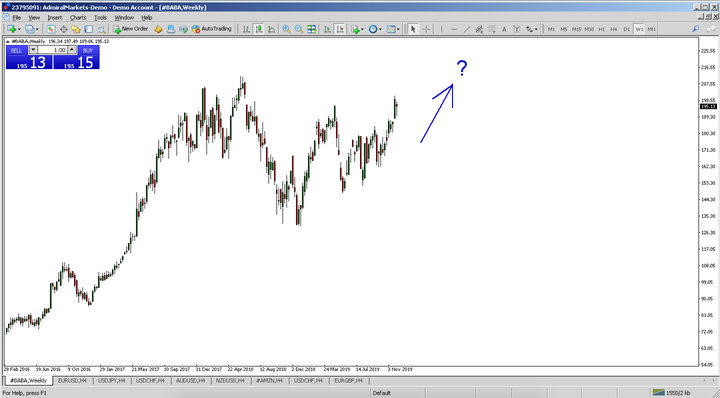Select the D1 timeframe button

coord(626,29)
